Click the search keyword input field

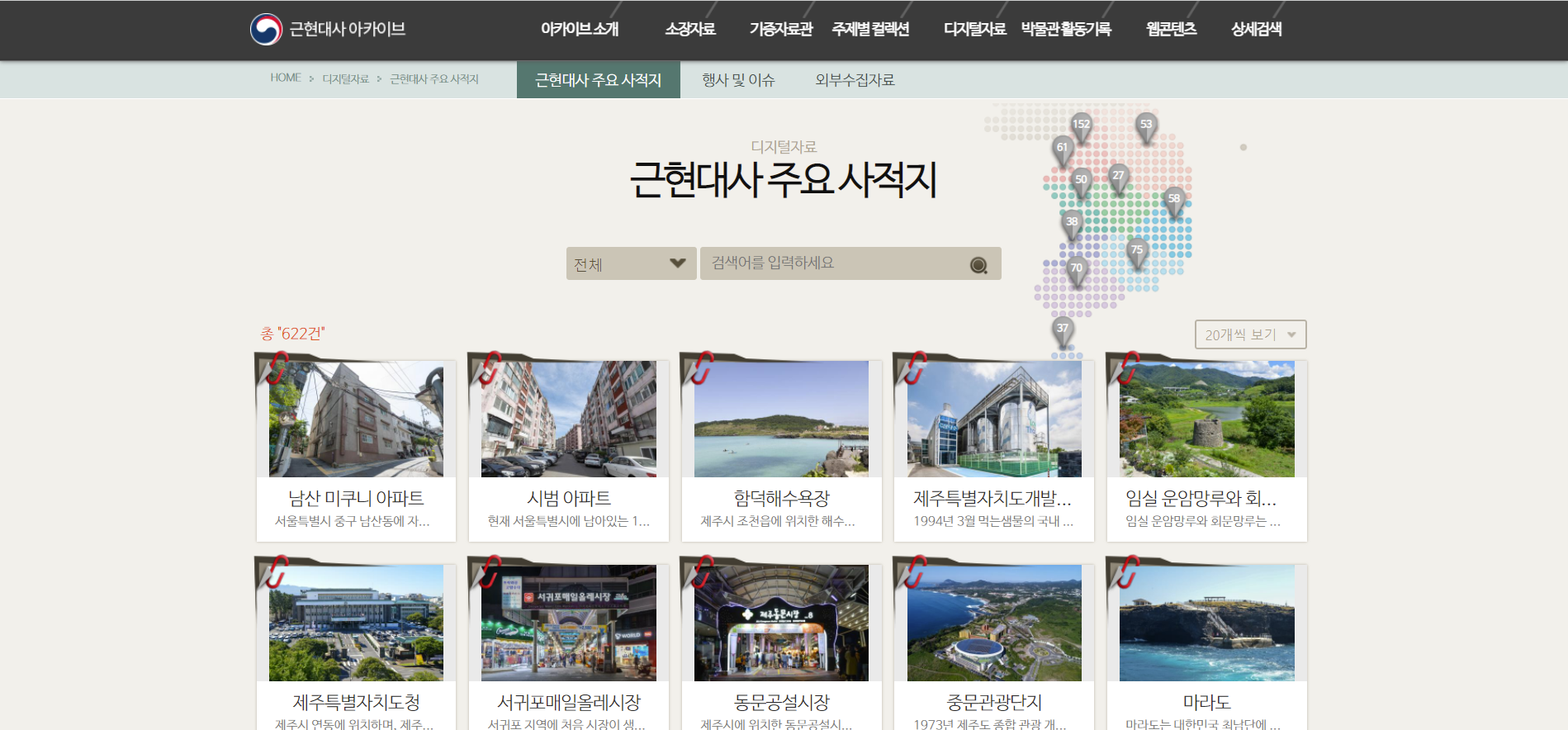coord(834,263)
